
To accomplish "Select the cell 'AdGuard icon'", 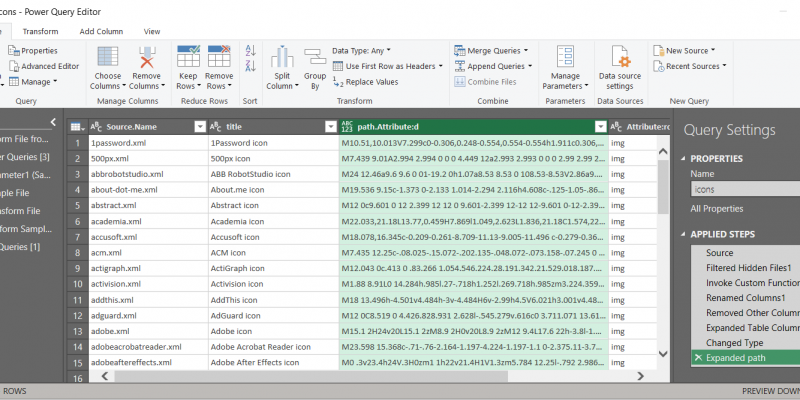I will [x=273, y=315].
